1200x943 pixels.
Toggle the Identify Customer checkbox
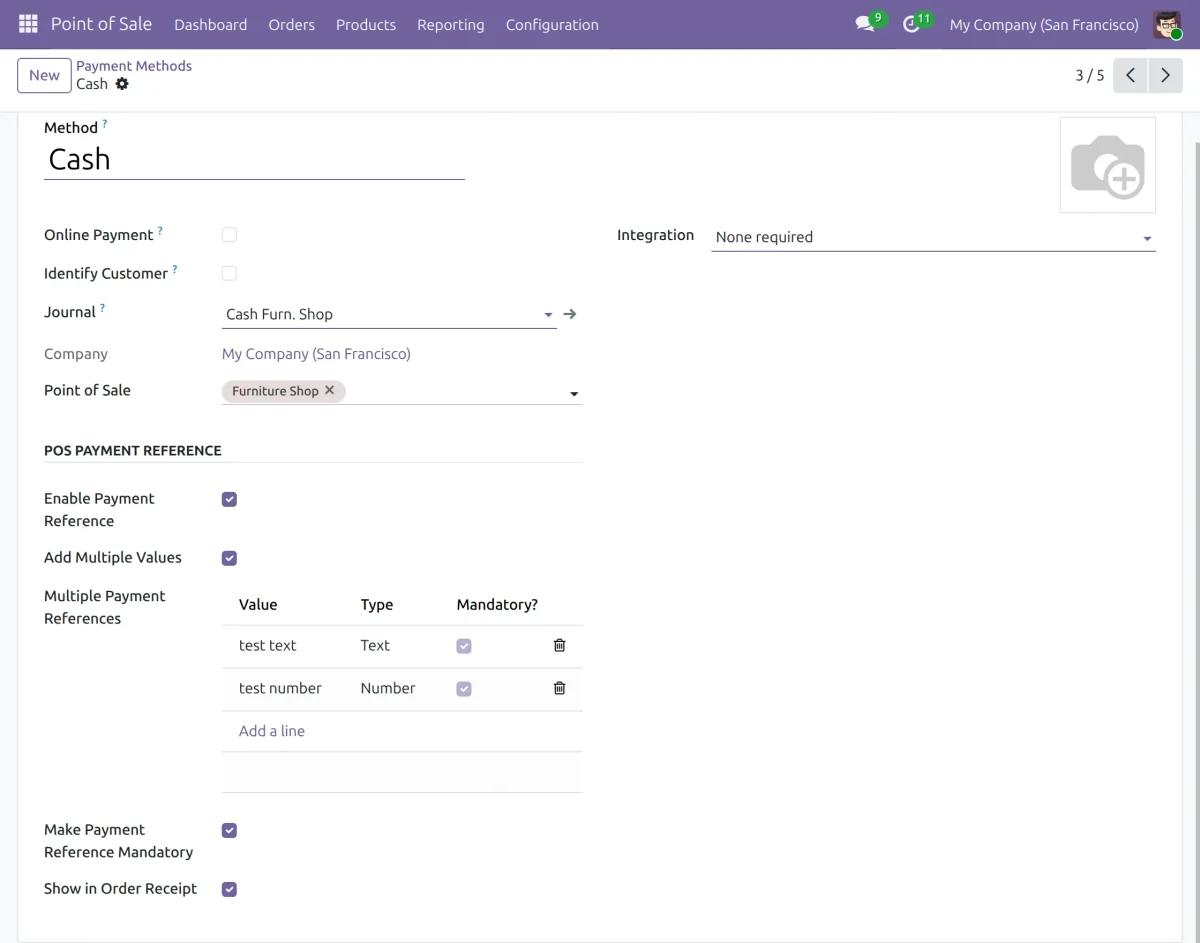(x=229, y=273)
